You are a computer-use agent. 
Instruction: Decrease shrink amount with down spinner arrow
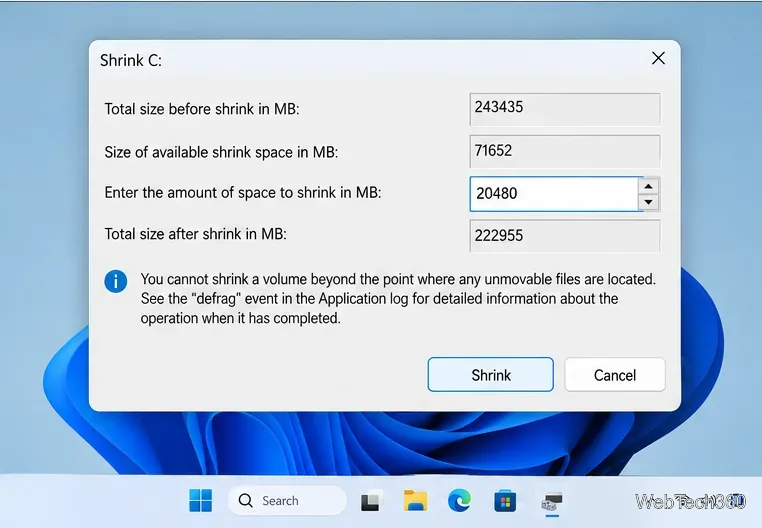(x=648, y=202)
